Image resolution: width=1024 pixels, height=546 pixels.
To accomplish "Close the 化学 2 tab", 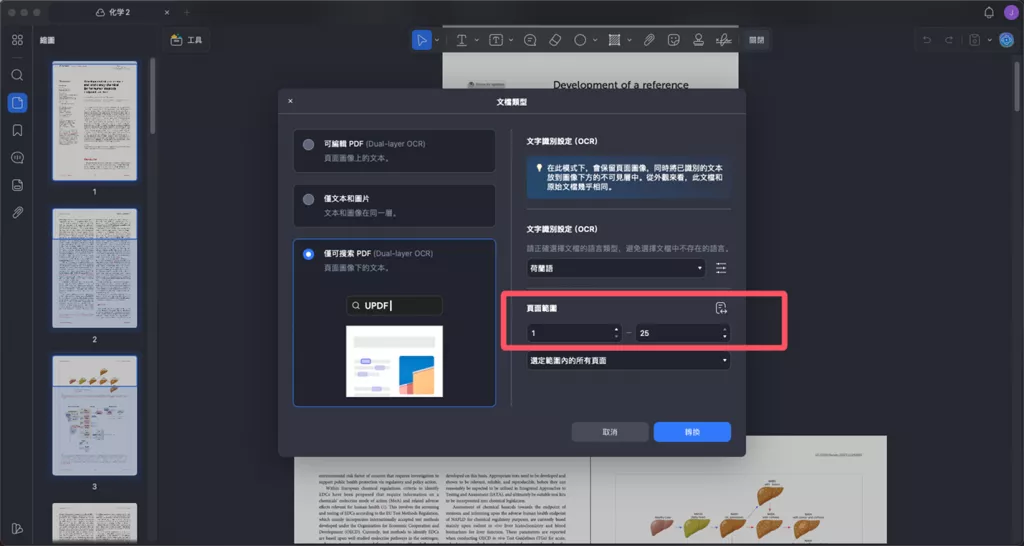I will click(167, 12).
